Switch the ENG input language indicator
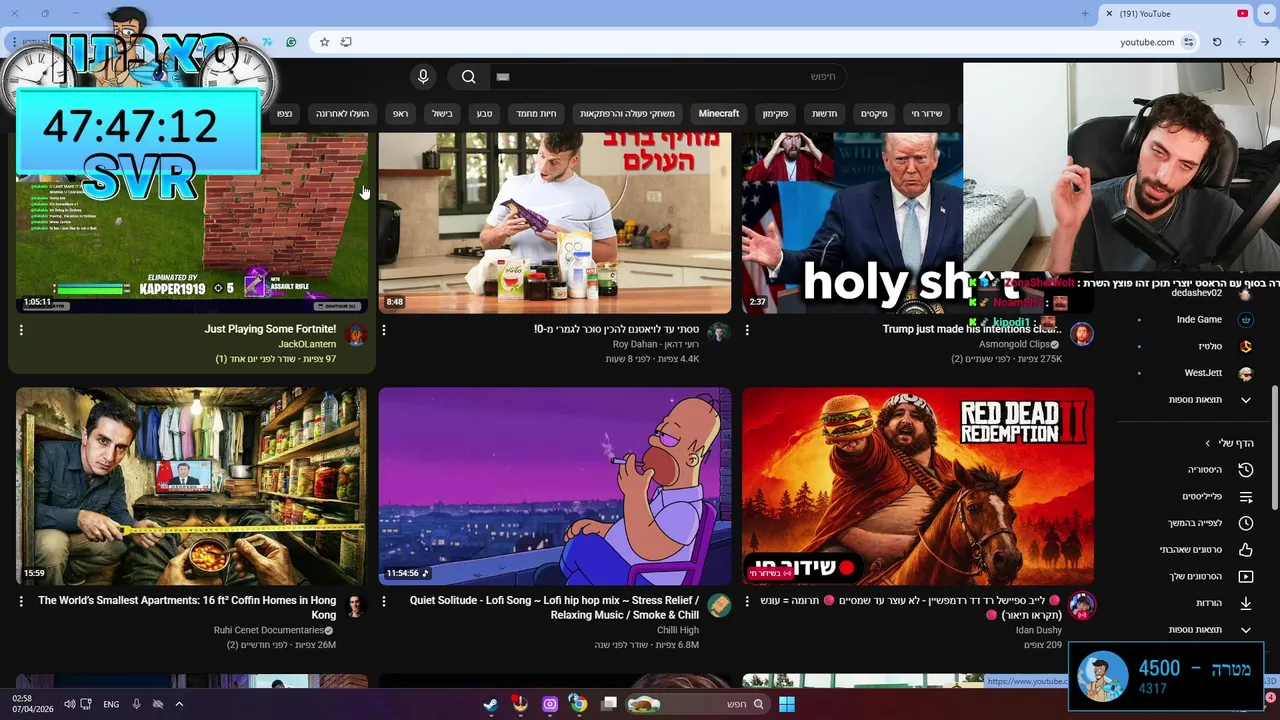The height and width of the screenshot is (720, 1280). click(x=111, y=704)
